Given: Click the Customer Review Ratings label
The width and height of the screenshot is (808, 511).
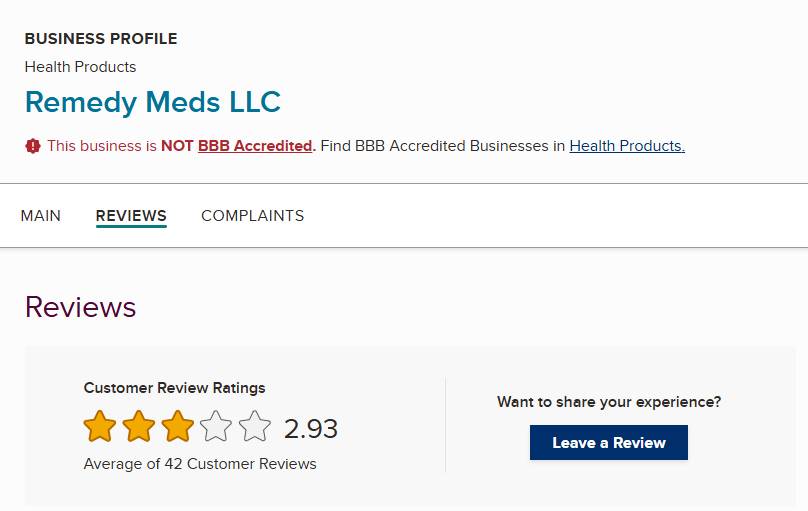Looking at the screenshot, I should tap(175, 388).
